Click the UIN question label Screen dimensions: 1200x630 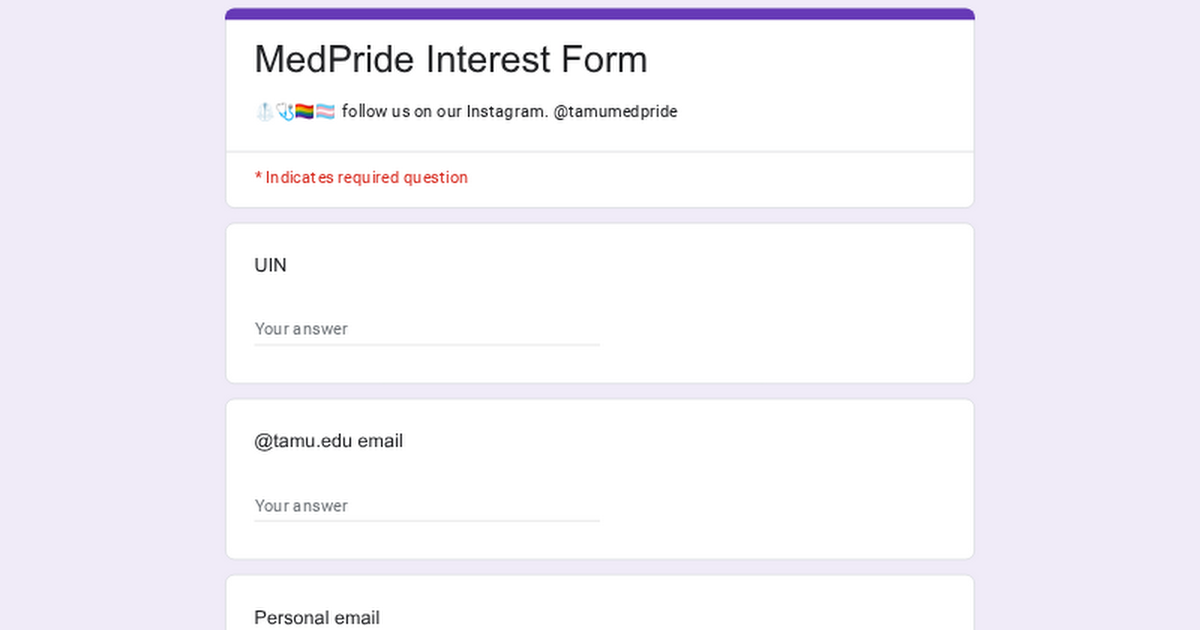point(270,265)
